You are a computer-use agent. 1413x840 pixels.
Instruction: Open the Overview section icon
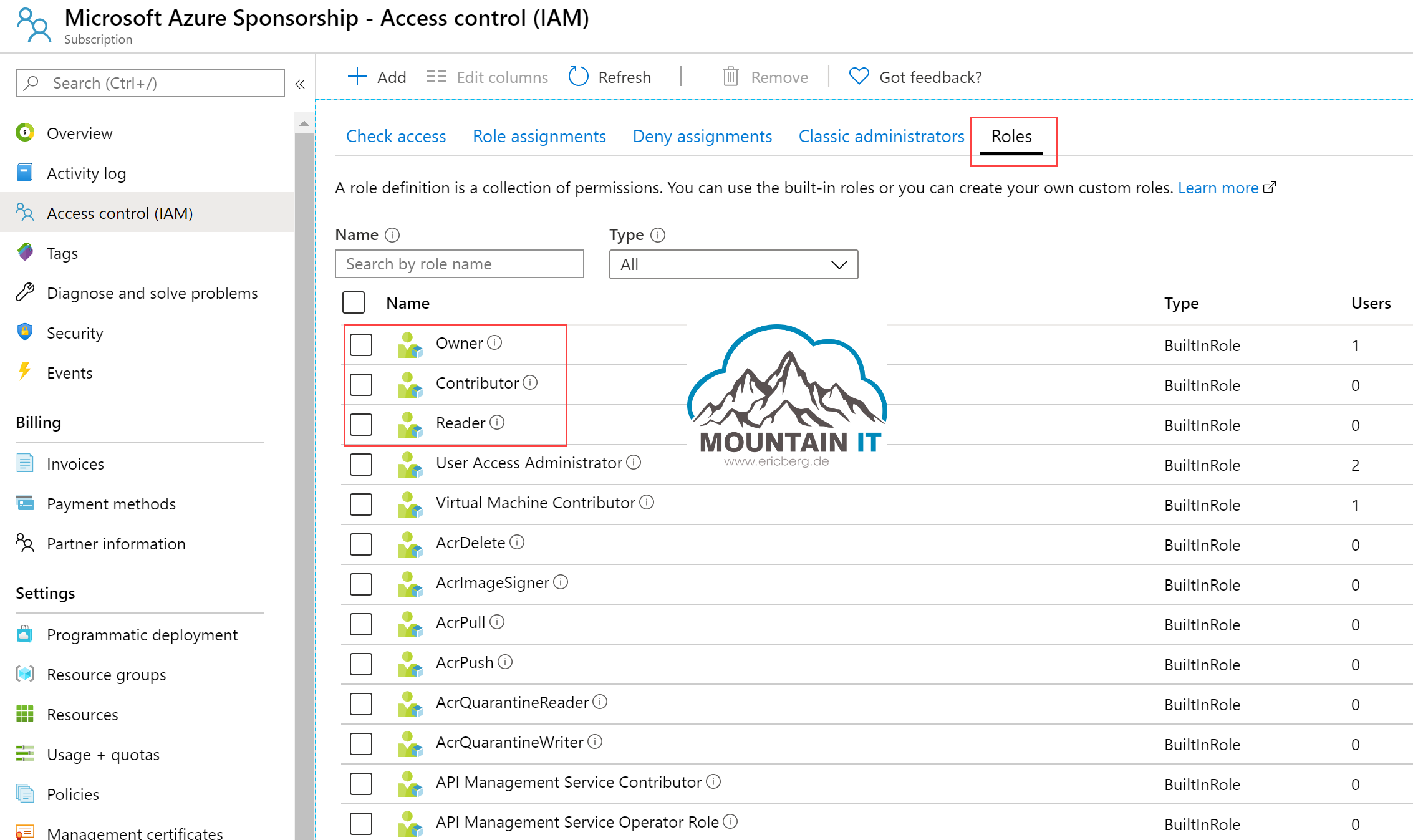pyautogui.click(x=24, y=133)
